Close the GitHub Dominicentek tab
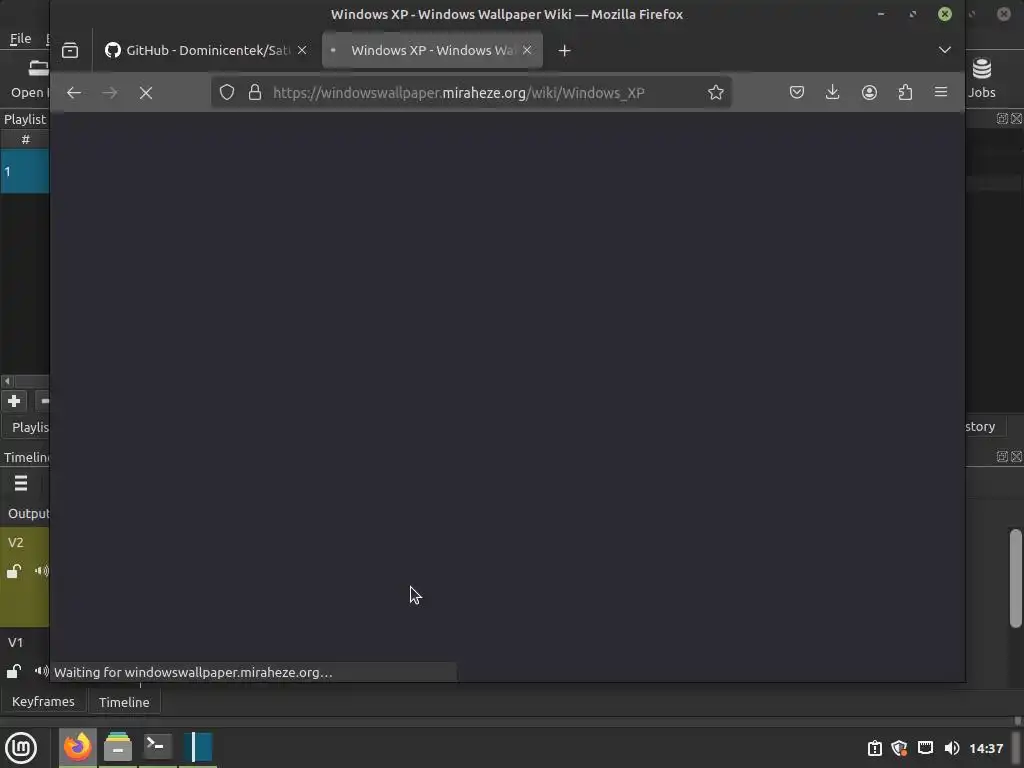Viewport: 1024px width, 768px height. 302,50
